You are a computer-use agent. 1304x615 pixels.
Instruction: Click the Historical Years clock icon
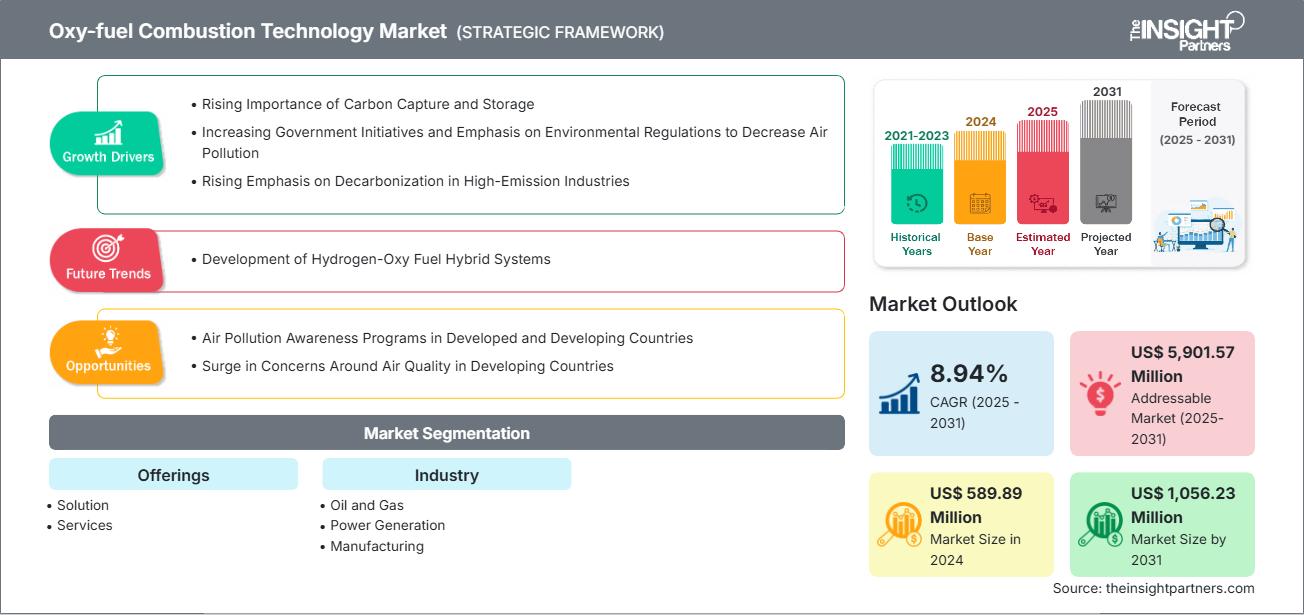pos(916,203)
